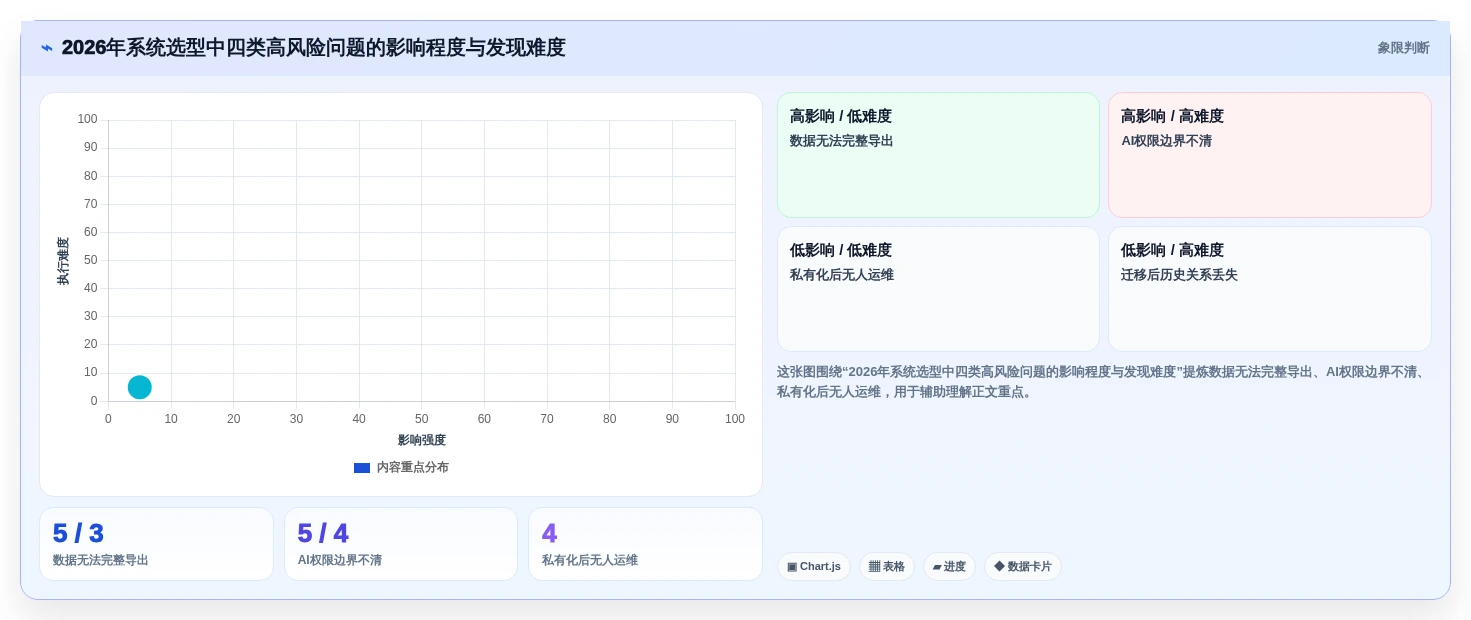Click the 4 私有化后无人运维 stat card
Screen dimensions: 1471x620
coord(645,544)
